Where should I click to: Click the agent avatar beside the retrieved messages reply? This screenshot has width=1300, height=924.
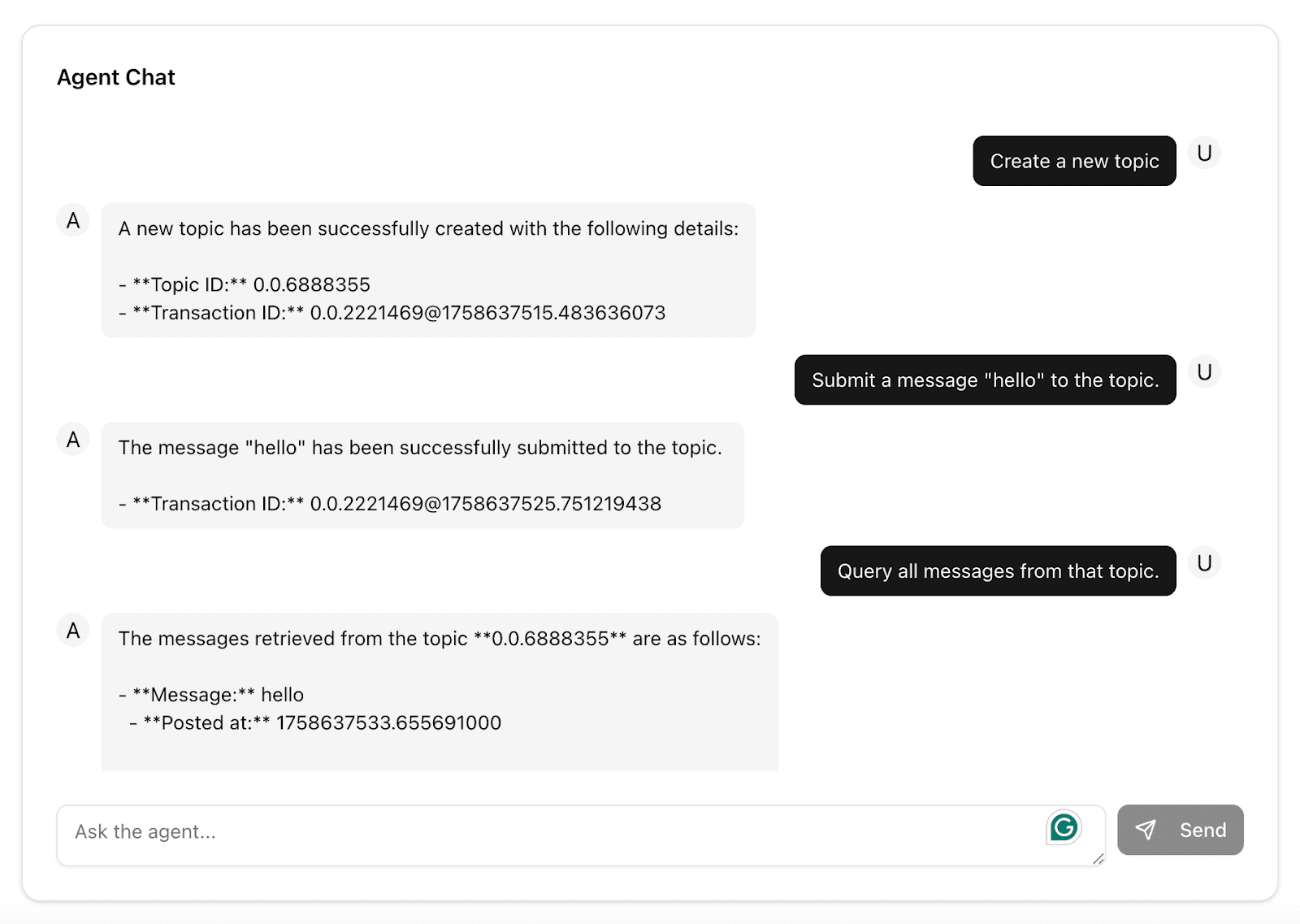tap(73, 631)
